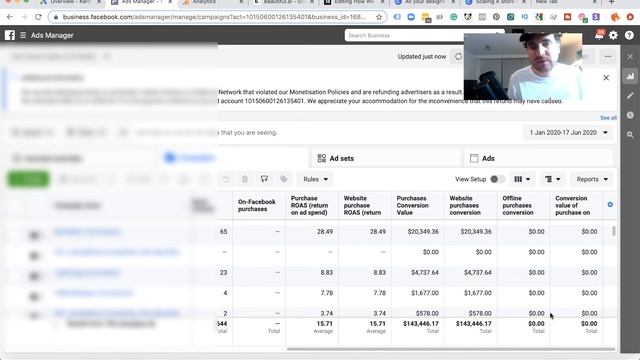Click the toolbar icon between trash and tag
The width and height of the screenshot is (640, 360).
[264, 179]
